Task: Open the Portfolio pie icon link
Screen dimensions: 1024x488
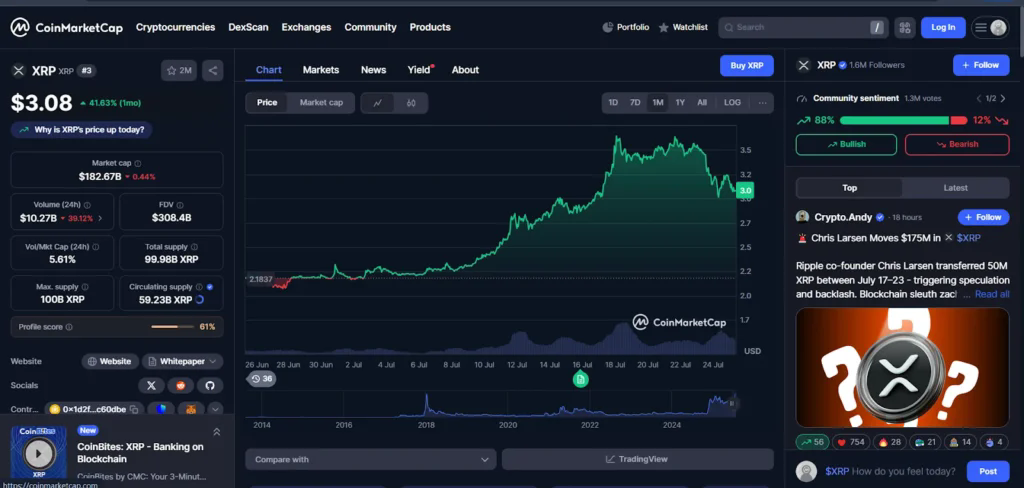Action: click(626, 27)
